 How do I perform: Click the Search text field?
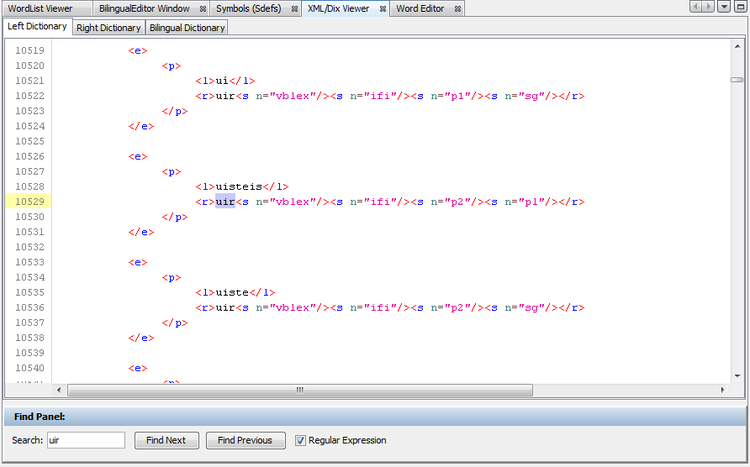pyautogui.click(x=86, y=440)
